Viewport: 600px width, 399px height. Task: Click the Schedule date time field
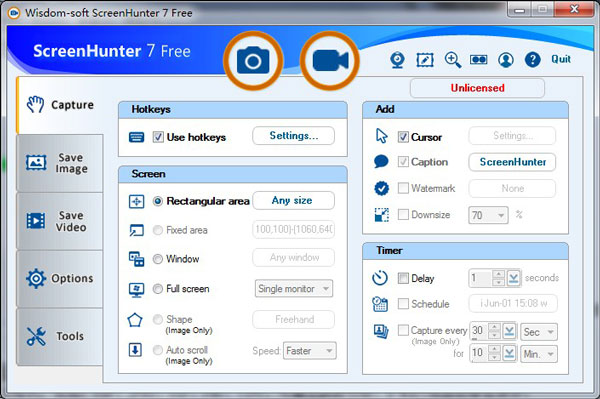(x=513, y=304)
